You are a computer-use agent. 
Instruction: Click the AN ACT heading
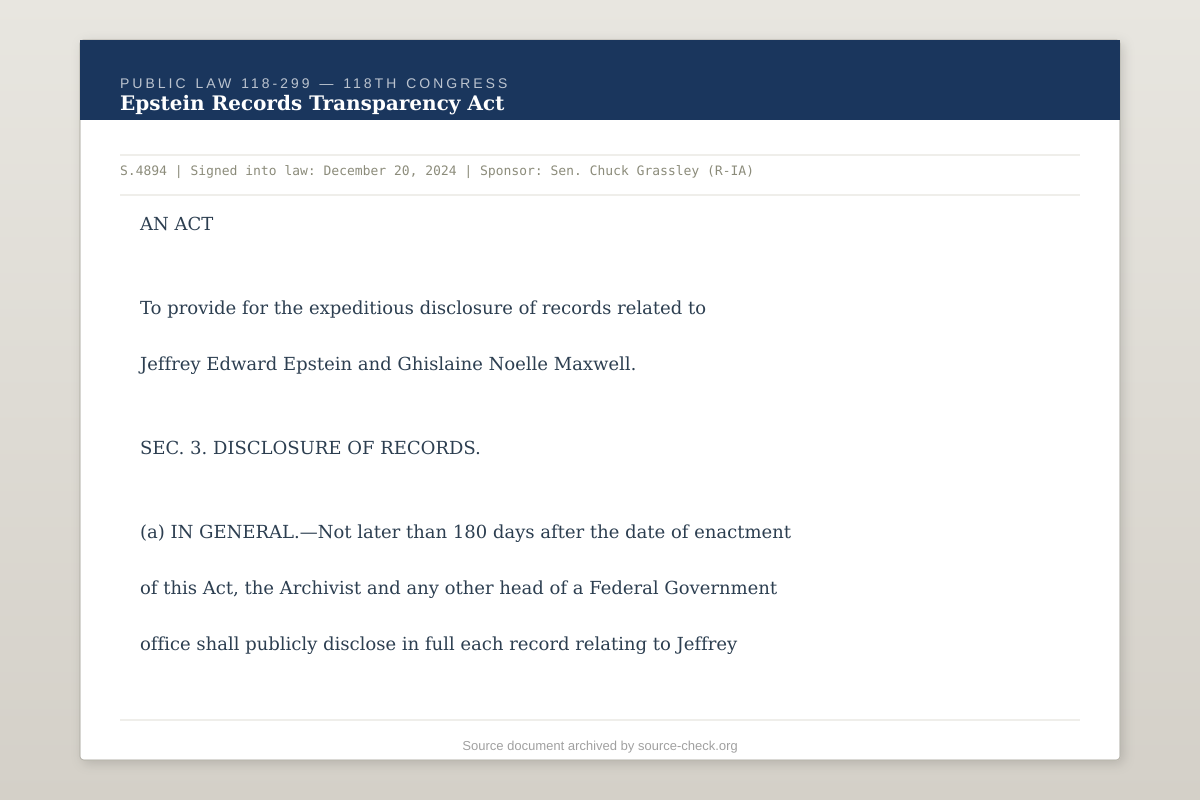(176, 223)
